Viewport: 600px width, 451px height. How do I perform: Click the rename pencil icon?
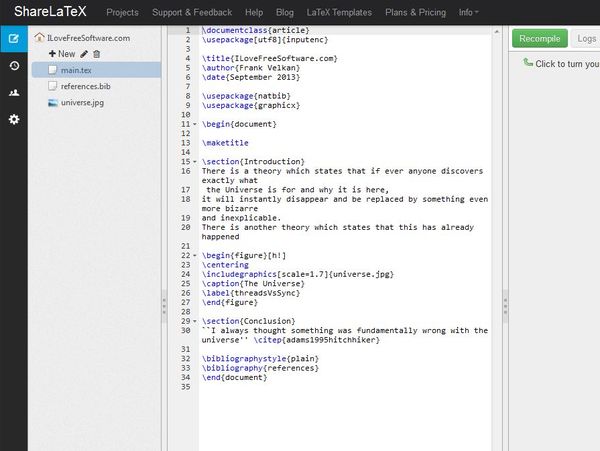[84, 54]
